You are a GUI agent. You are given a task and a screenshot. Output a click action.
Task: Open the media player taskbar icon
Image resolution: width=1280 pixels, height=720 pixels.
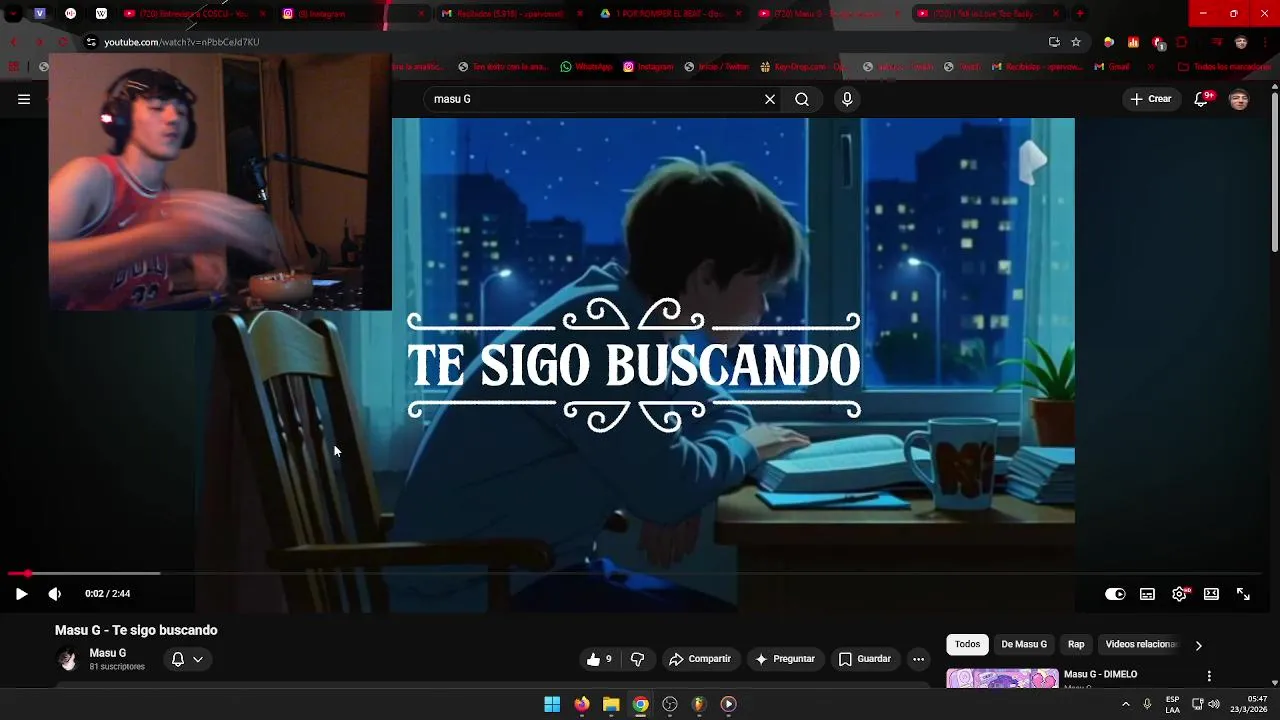pos(728,704)
